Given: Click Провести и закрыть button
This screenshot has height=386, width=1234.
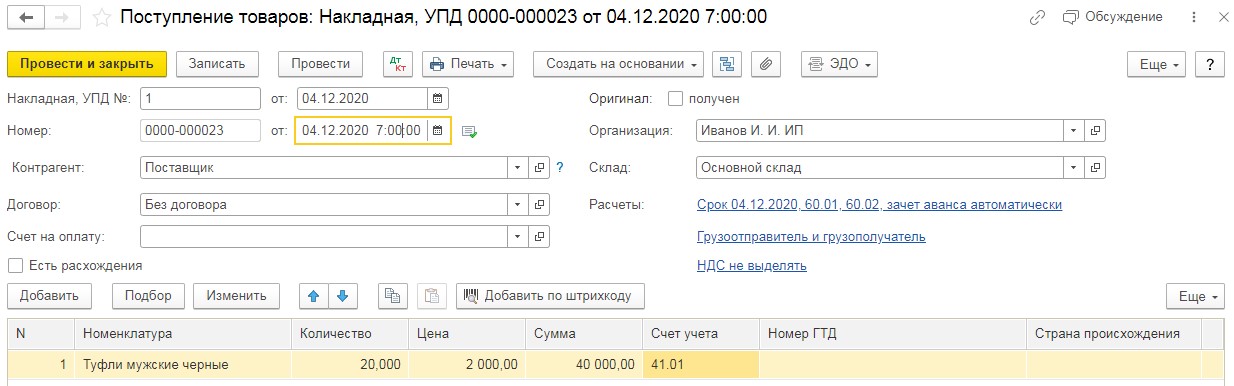Looking at the screenshot, I should coord(86,64).
